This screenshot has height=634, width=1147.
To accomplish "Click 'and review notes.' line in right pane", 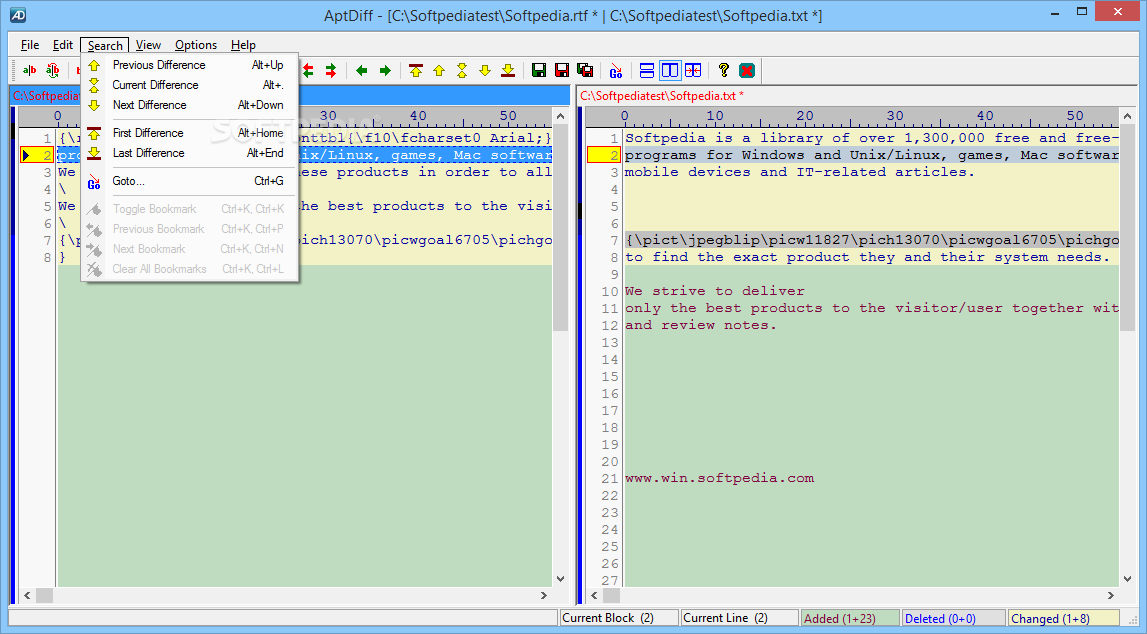I will (x=701, y=325).
